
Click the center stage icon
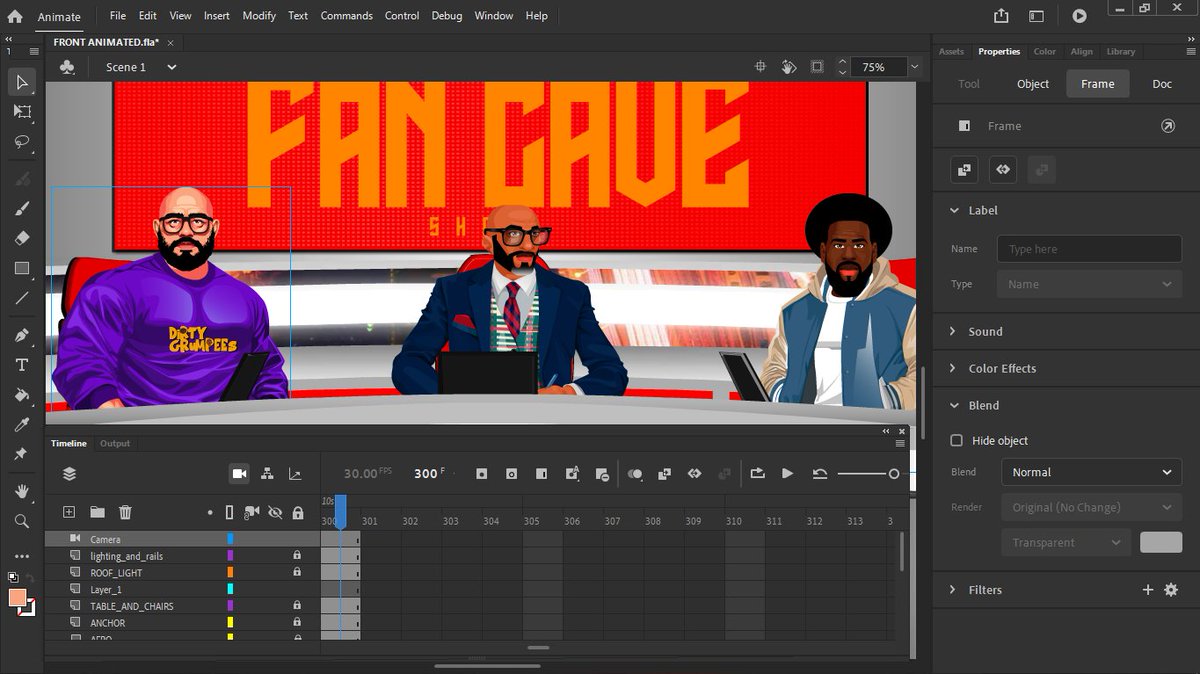[x=760, y=67]
